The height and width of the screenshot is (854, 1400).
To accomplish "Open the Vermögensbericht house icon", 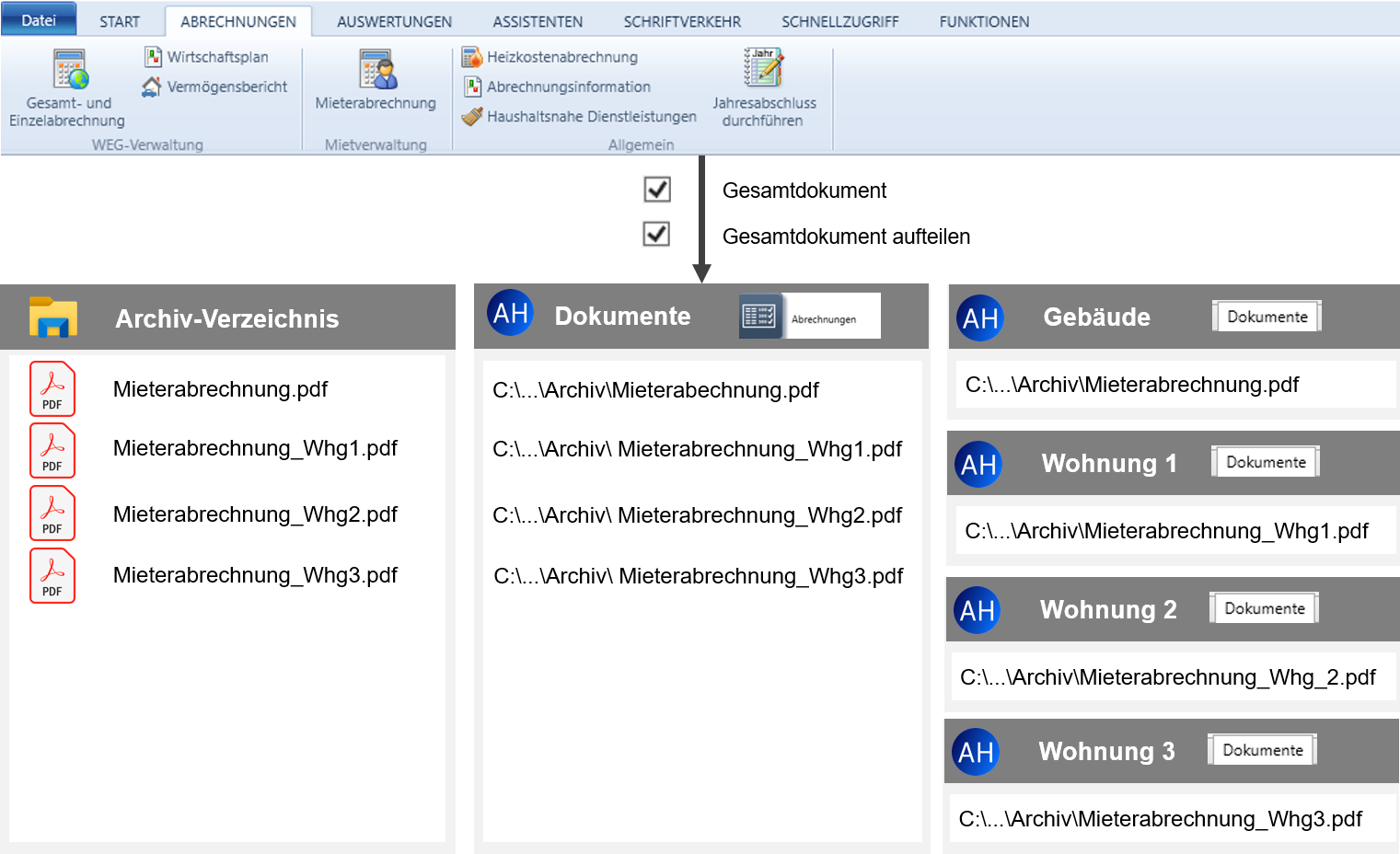I will (x=152, y=87).
